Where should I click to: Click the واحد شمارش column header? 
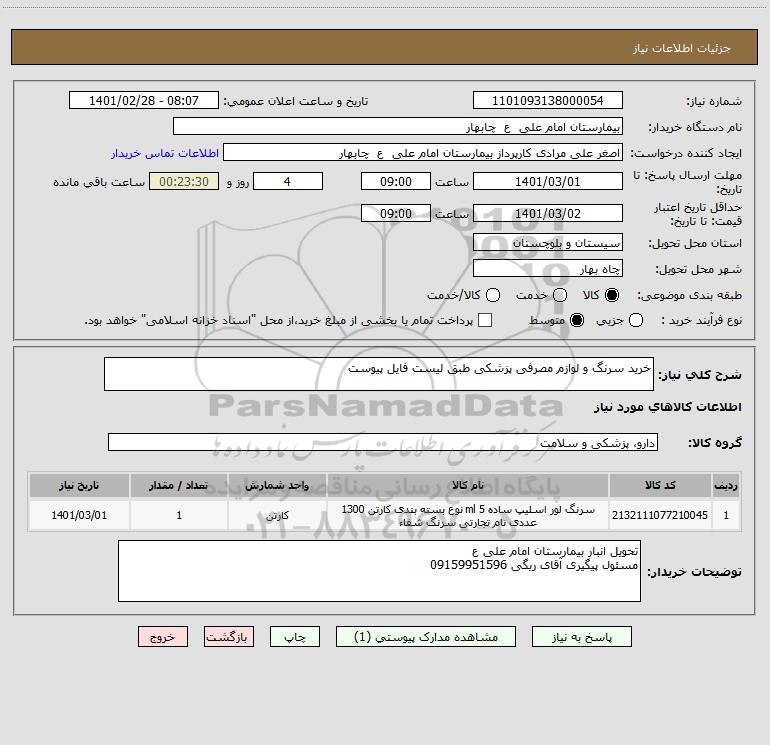(x=277, y=486)
